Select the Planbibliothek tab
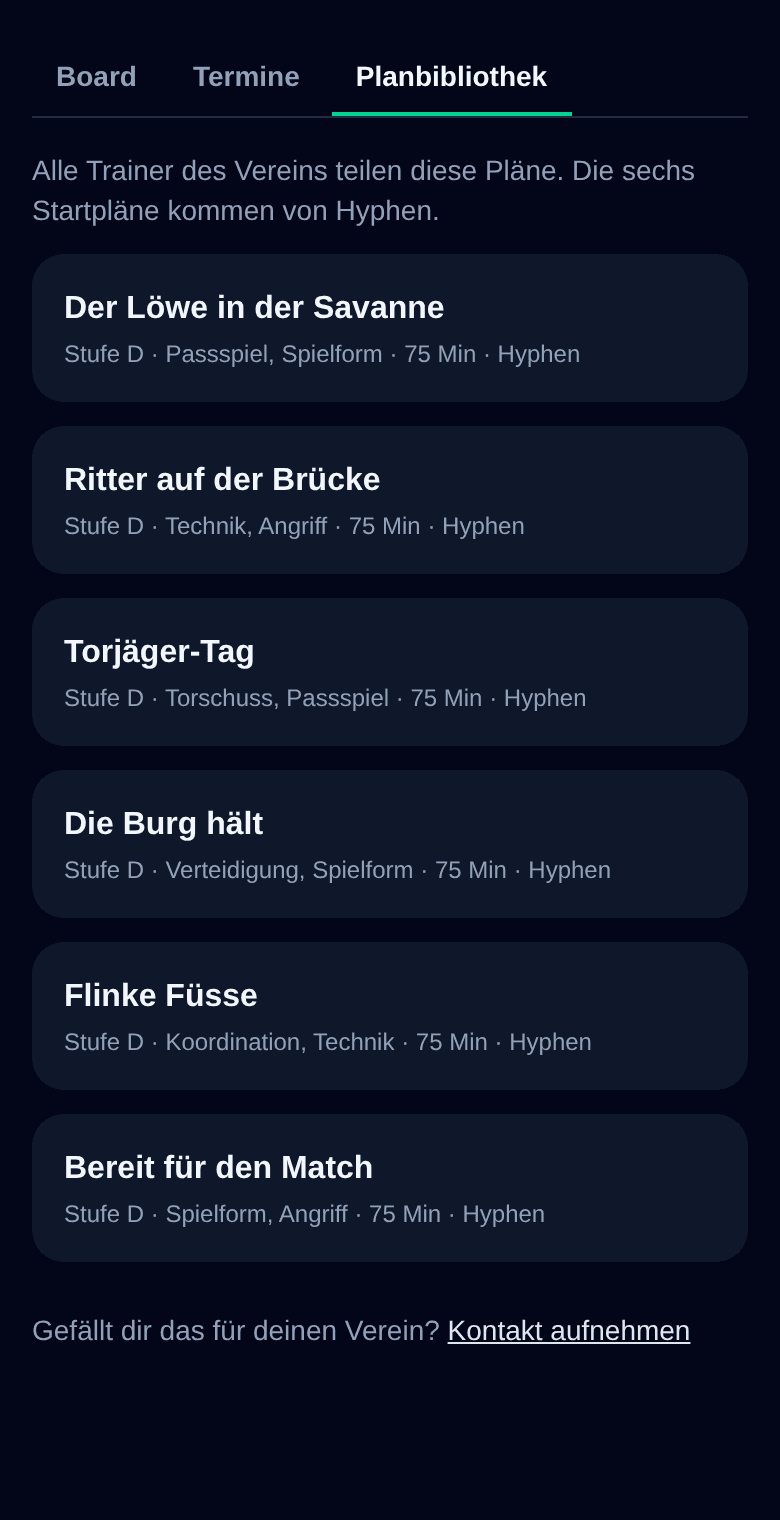 [x=451, y=77]
